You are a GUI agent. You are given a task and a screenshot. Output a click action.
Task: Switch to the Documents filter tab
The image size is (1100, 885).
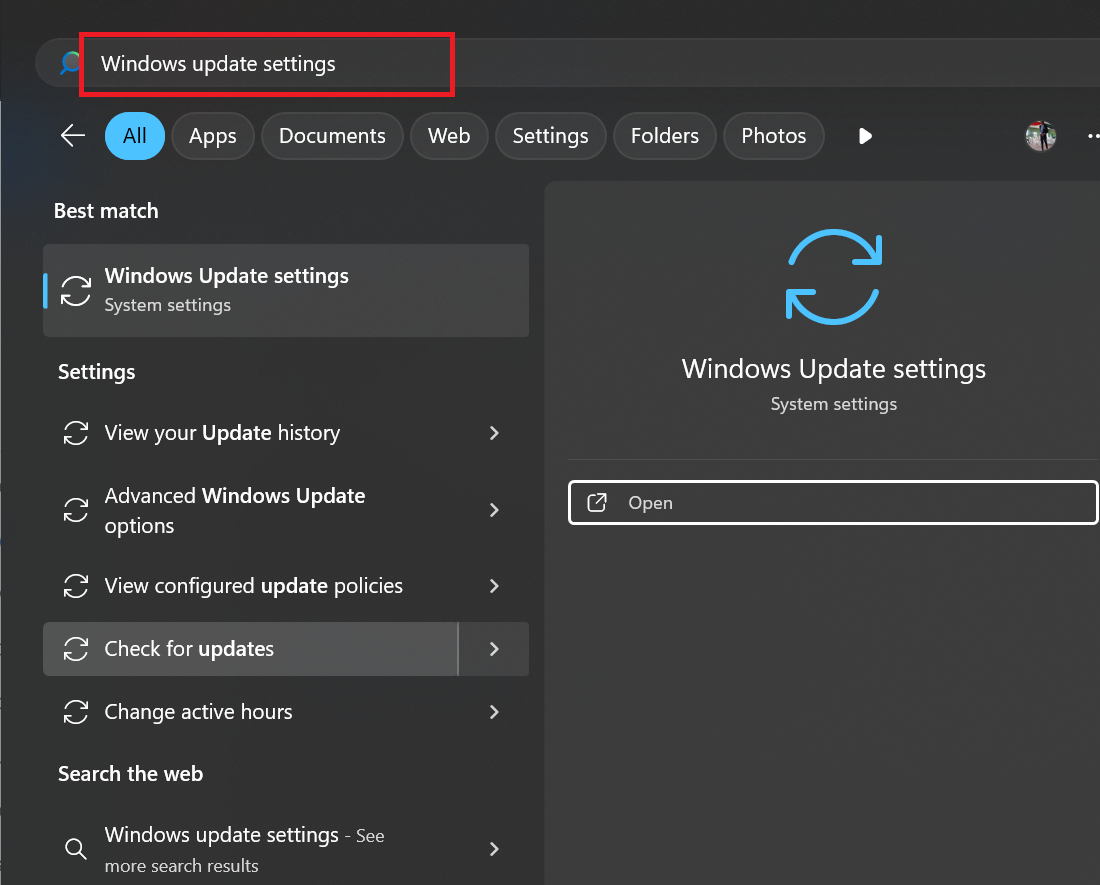point(332,136)
